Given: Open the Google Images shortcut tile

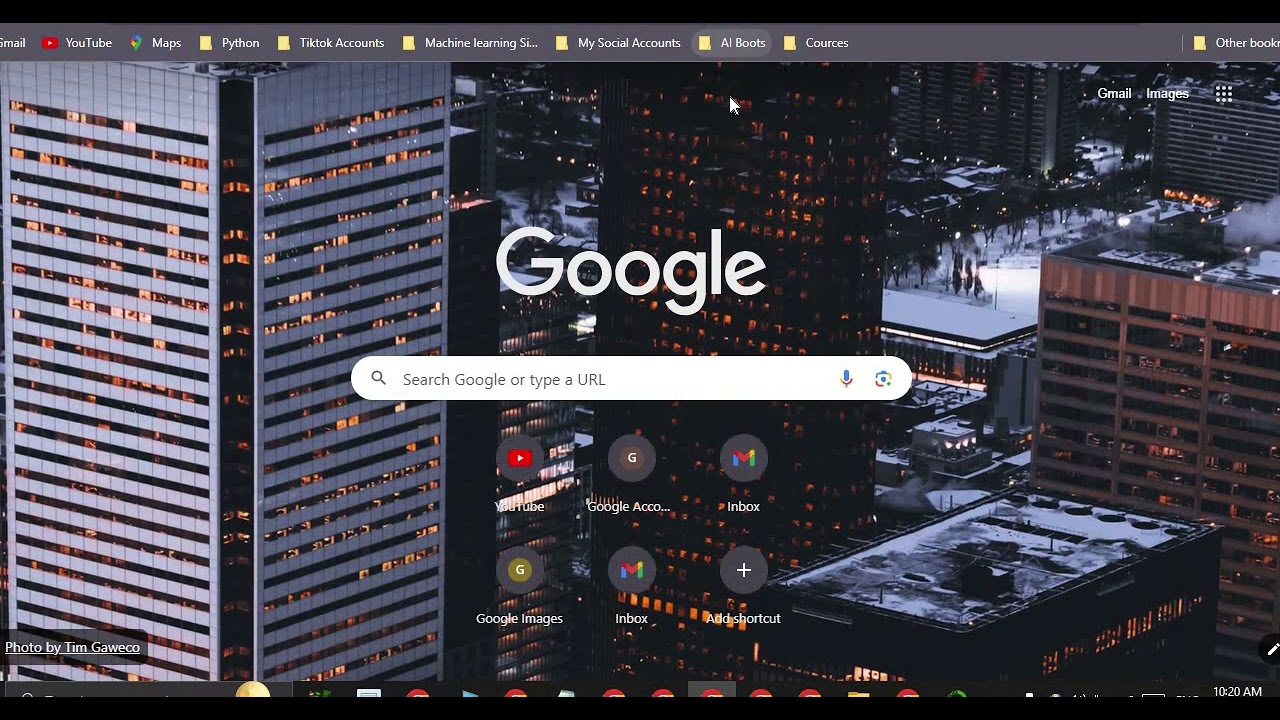Looking at the screenshot, I should (520, 587).
